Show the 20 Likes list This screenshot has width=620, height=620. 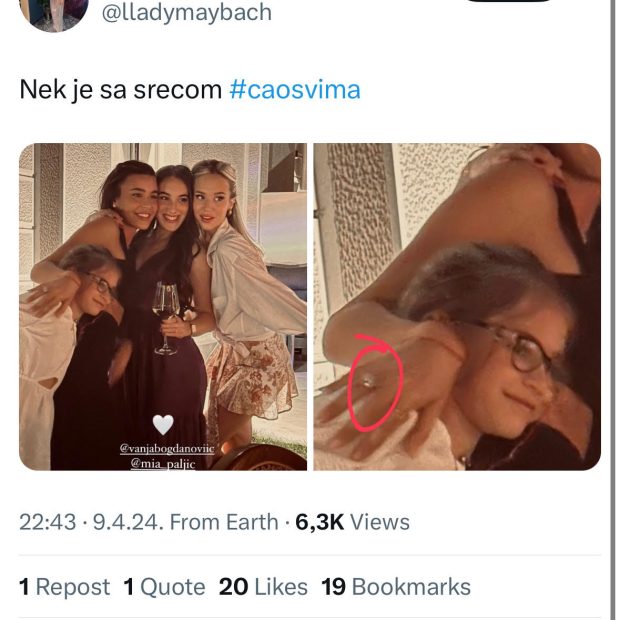coord(263,587)
